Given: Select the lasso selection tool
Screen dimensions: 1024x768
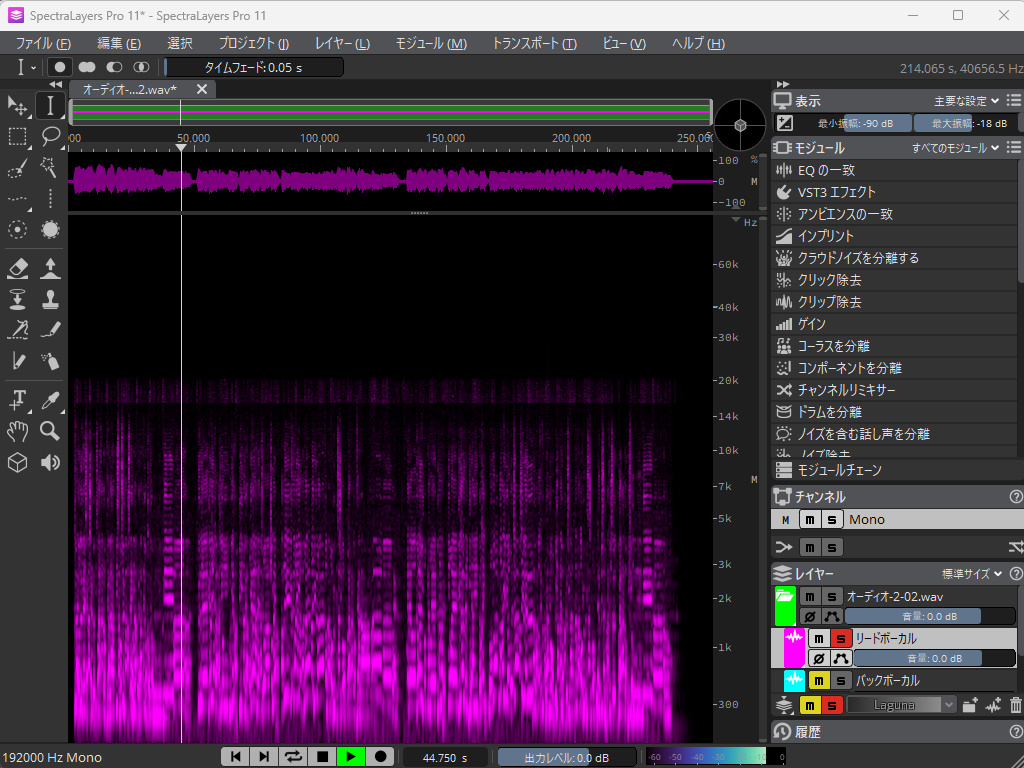Looking at the screenshot, I should pyautogui.click(x=50, y=136).
